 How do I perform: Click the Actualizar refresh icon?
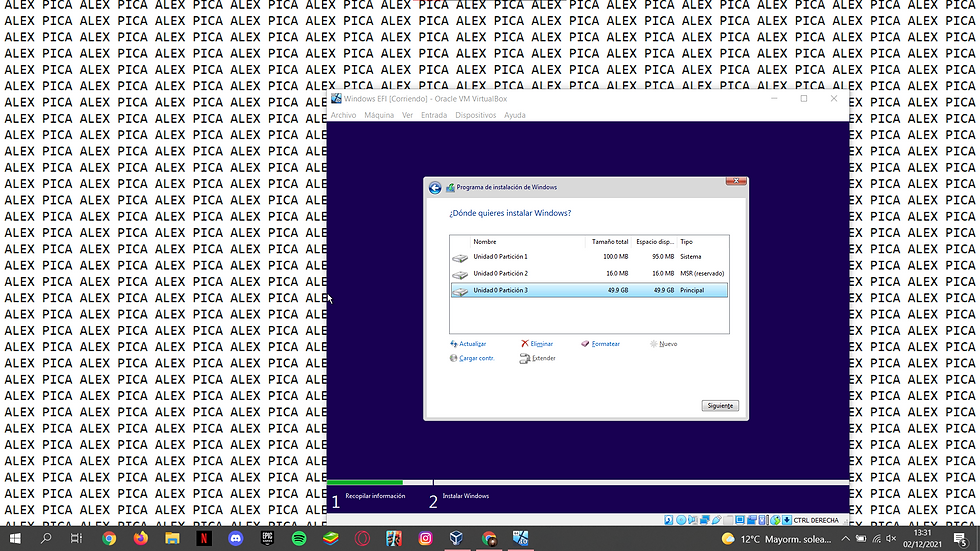[454, 344]
